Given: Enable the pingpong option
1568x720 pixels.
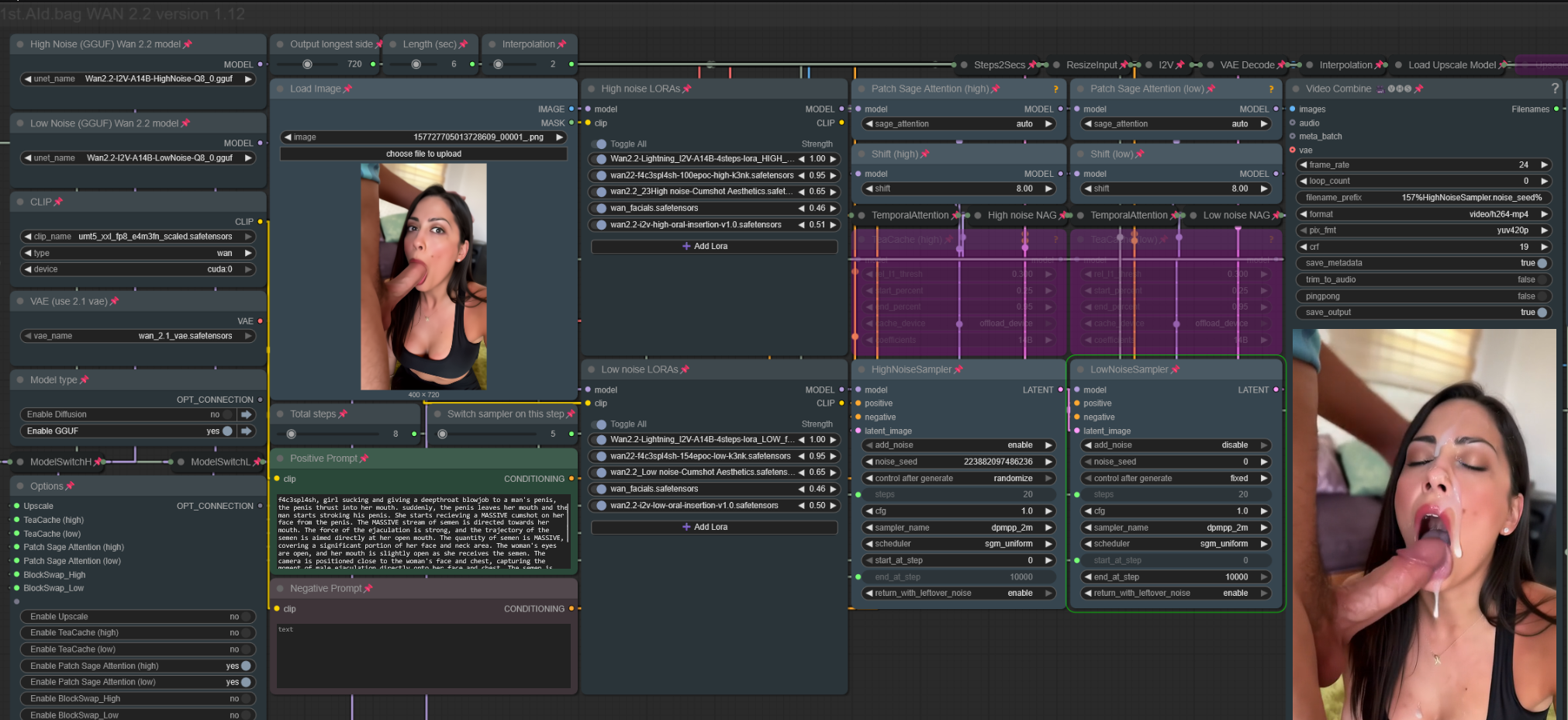Looking at the screenshot, I should point(1542,296).
